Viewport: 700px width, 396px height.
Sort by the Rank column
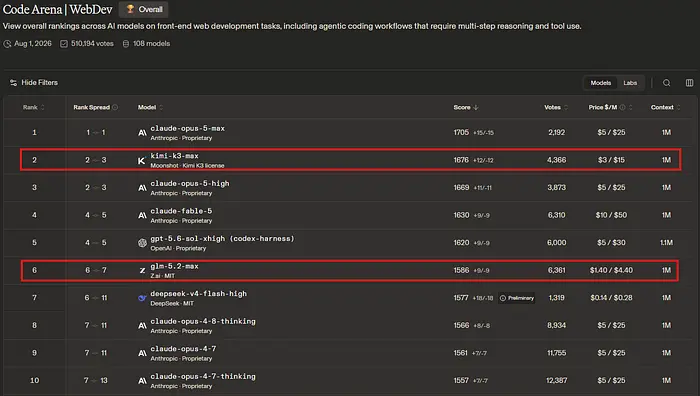point(34,107)
